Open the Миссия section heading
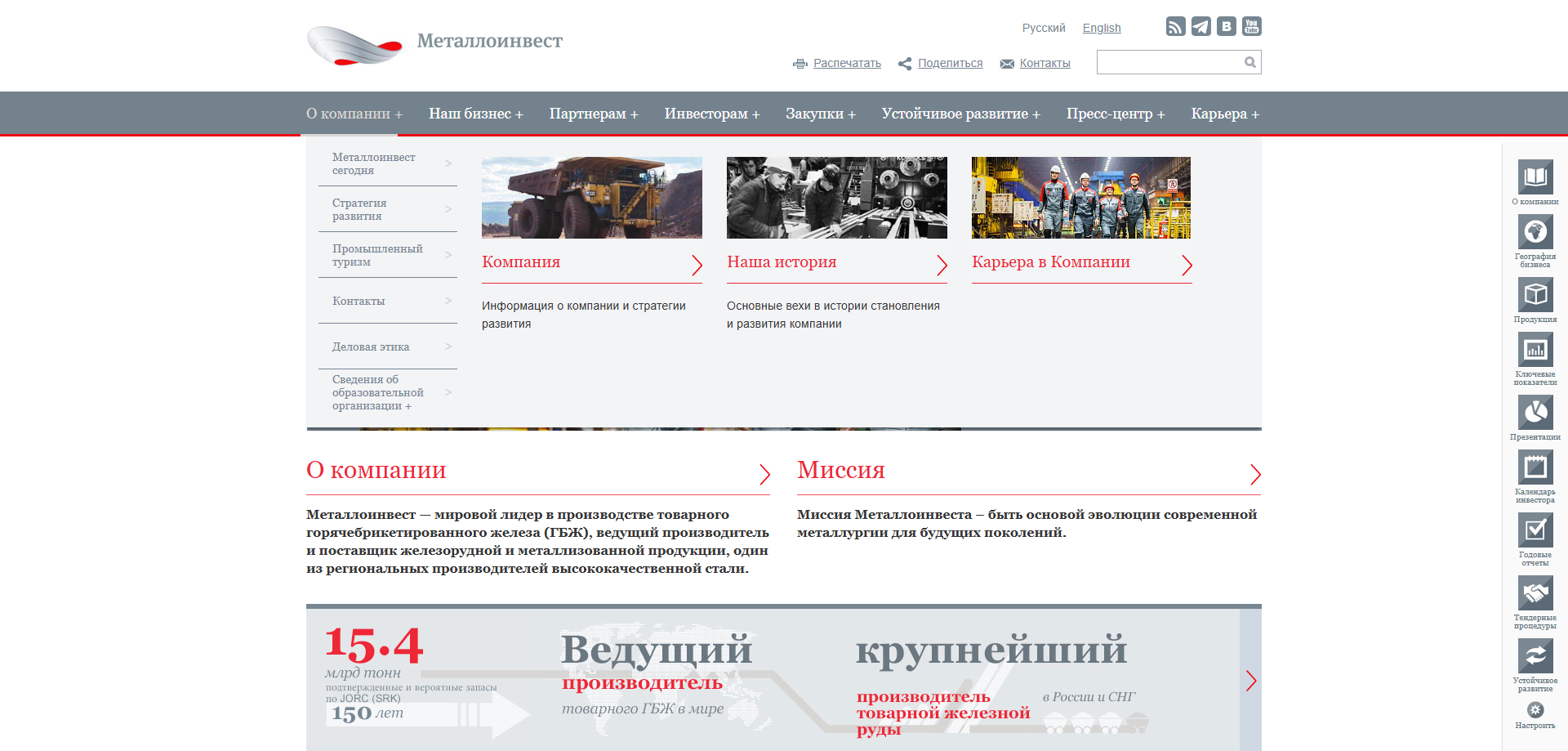The width and height of the screenshot is (1568, 751). [x=841, y=470]
